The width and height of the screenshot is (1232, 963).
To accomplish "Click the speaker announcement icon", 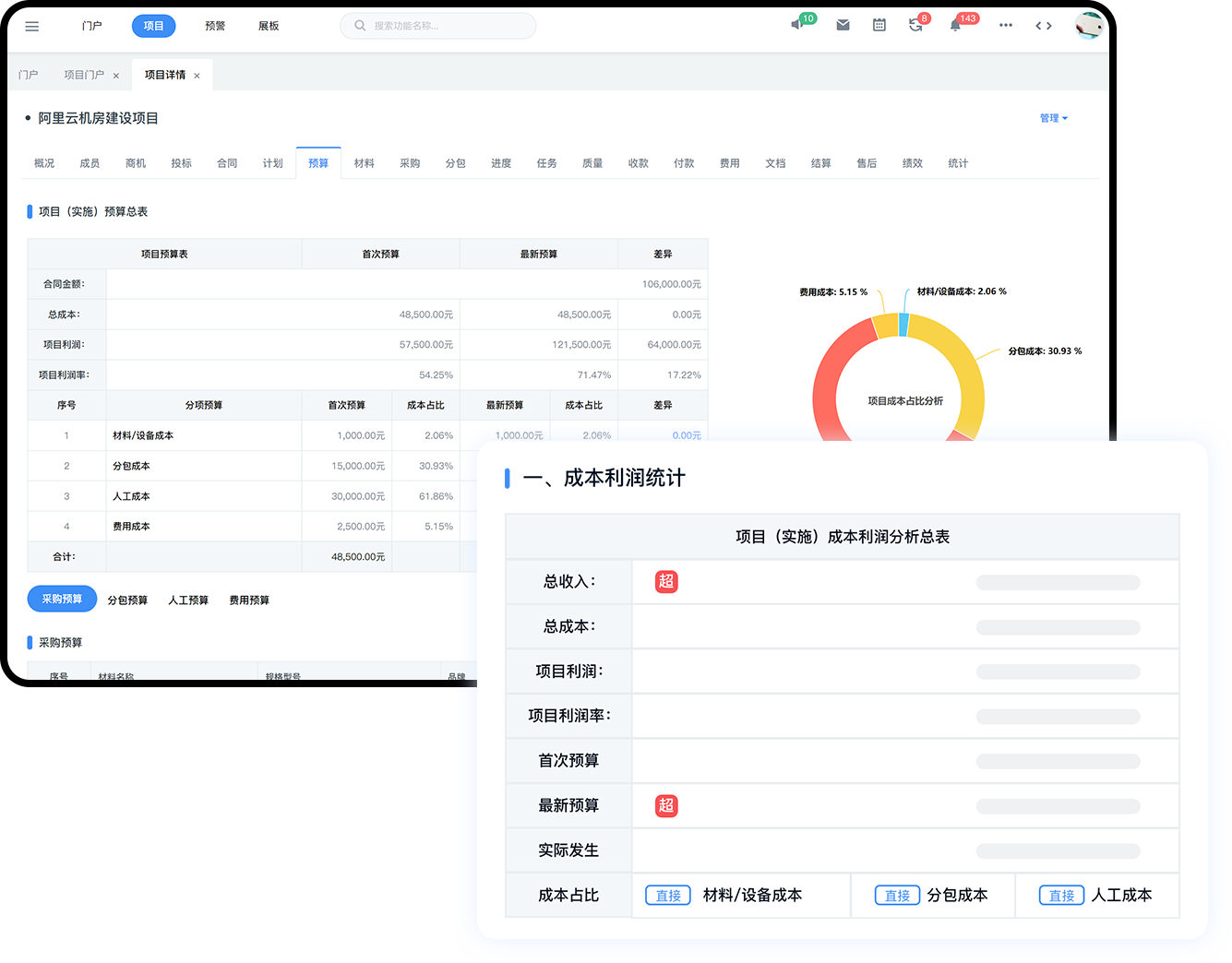I will point(797,25).
